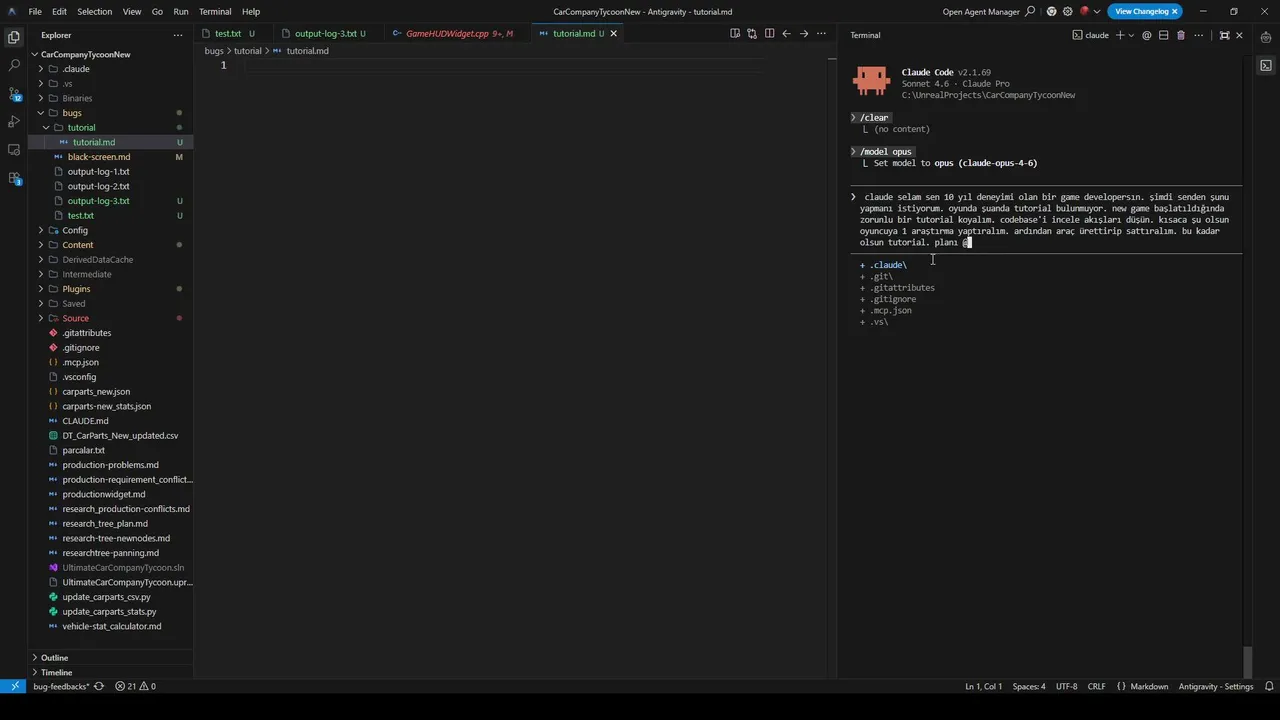Add a new terminal with plus icon

pos(1120,35)
